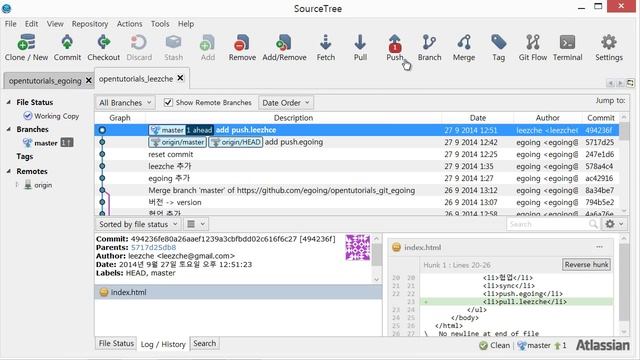The height and width of the screenshot is (360, 640).
Task: Click the Stash toolbar icon
Action: [x=173, y=42]
